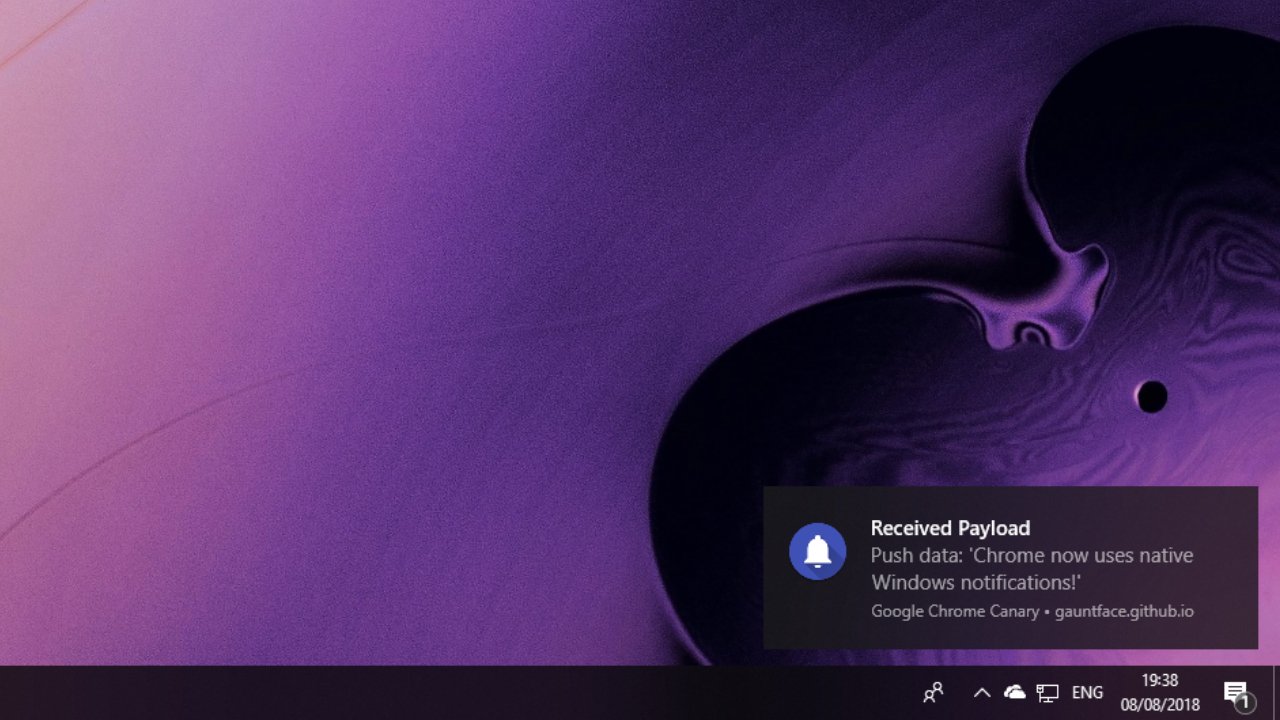1280x720 pixels.
Task: Open the network connection tray icon
Action: pyautogui.click(x=1047, y=692)
